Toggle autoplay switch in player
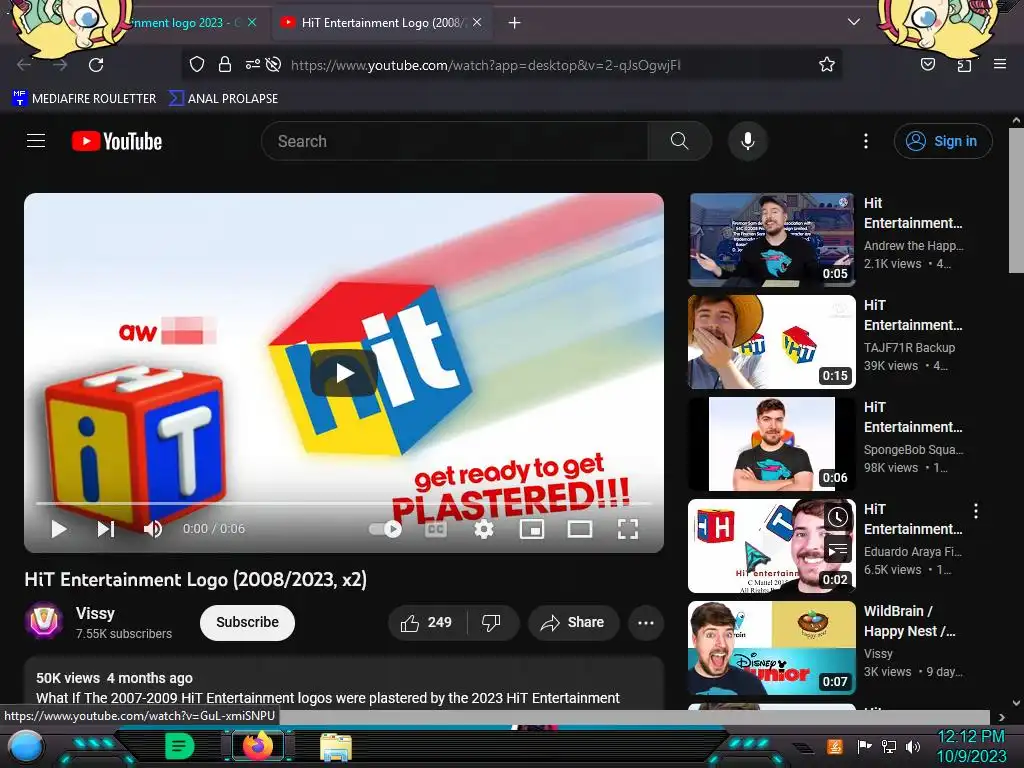The width and height of the screenshot is (1024, 768). tap(385, 528)
